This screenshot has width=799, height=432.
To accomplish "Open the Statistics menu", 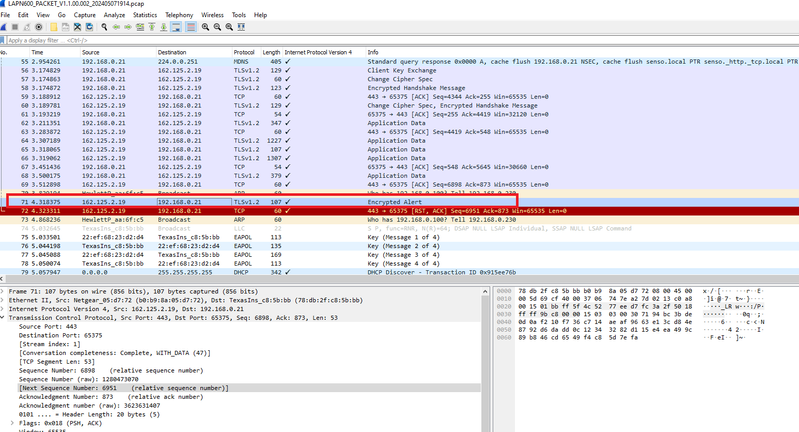I will coord(145,16).
